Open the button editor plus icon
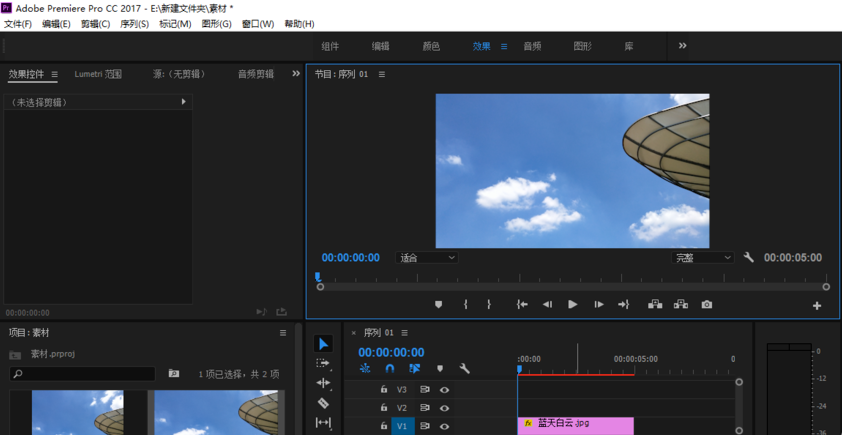The height and width of the screenshot is (435, 842). (x=817, y=306)
